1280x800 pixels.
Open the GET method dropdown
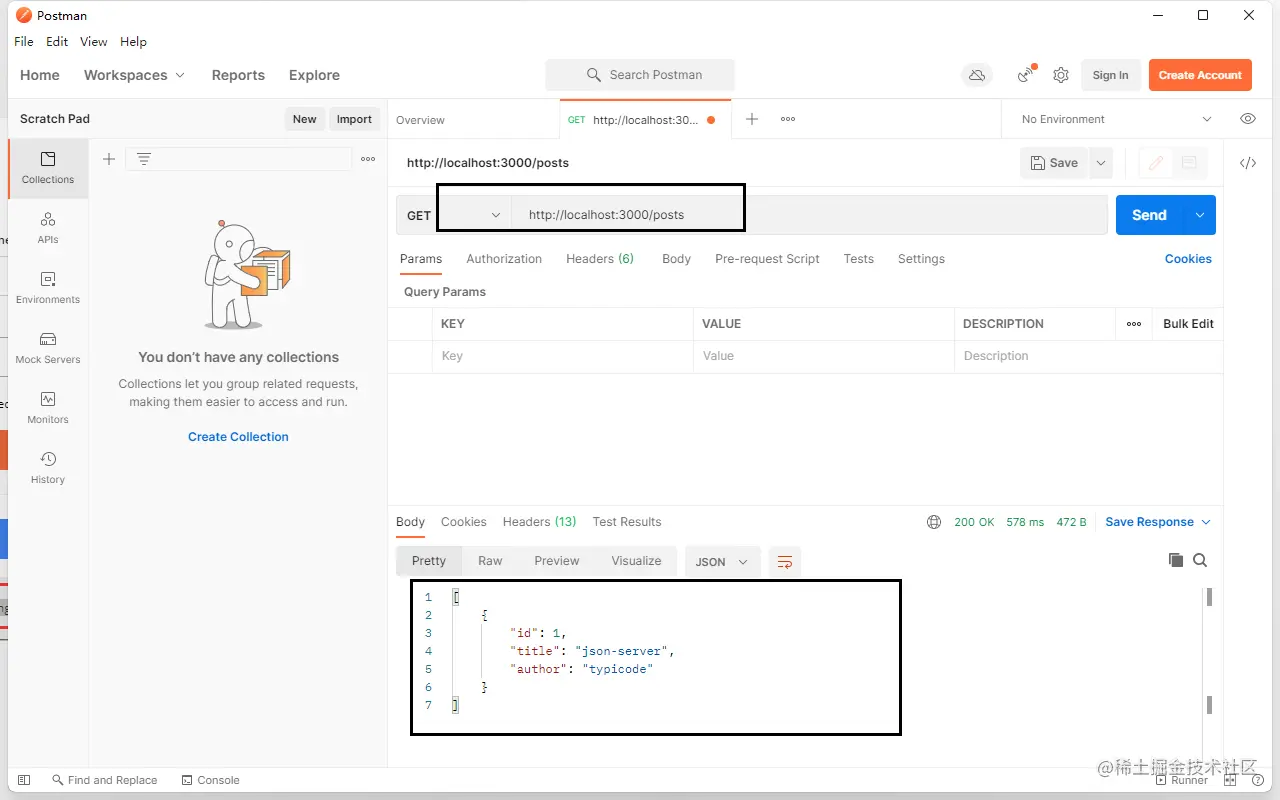tap(454, 215)
